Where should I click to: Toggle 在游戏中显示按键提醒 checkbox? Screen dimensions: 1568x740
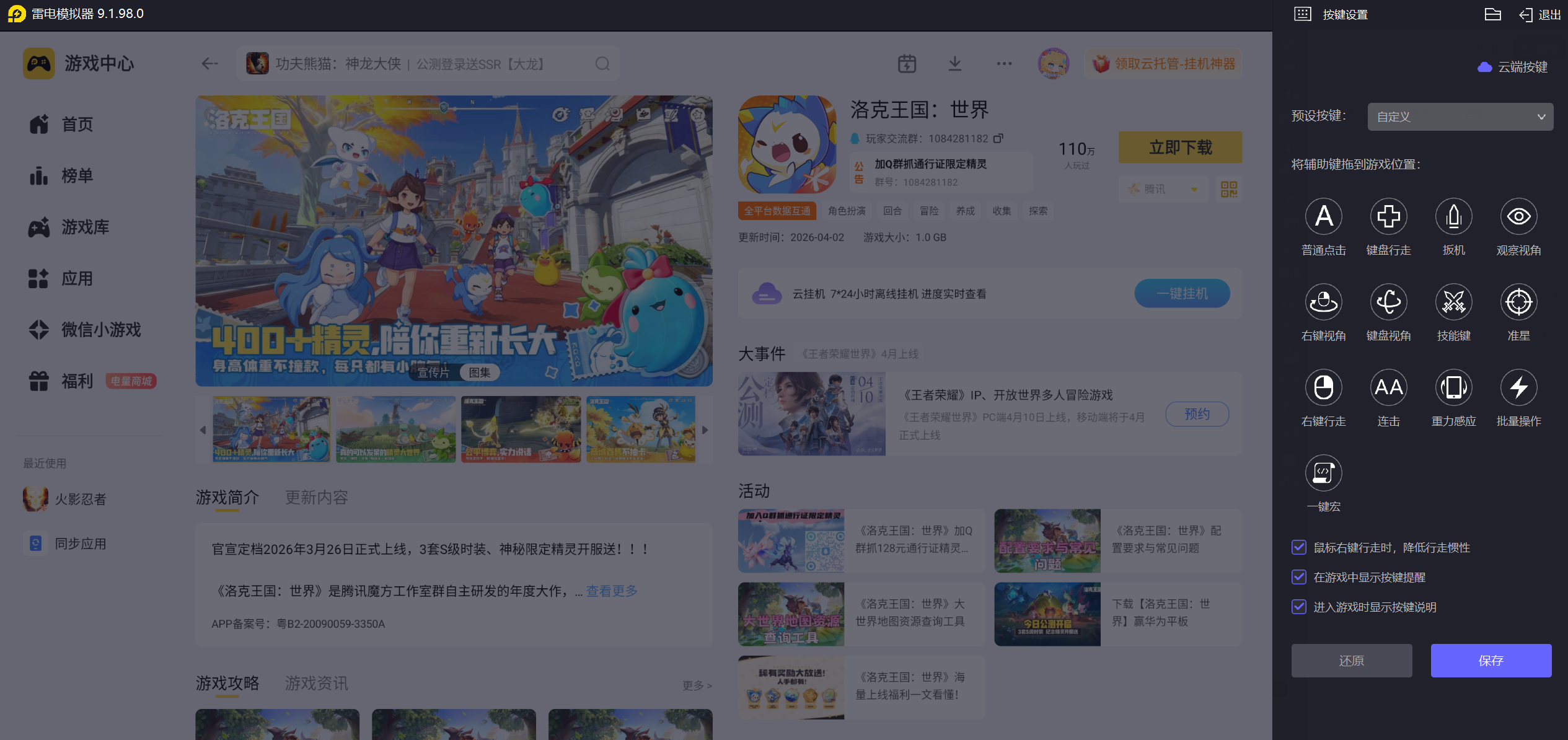click(1299, 577)
